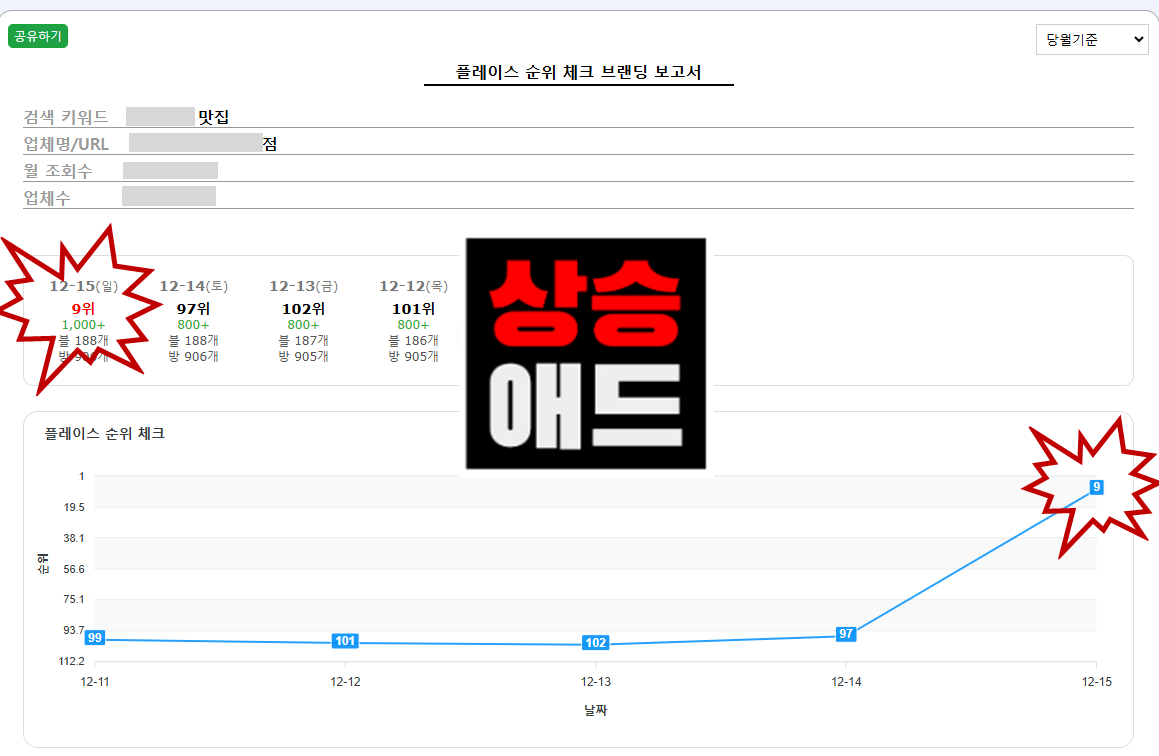Image resolution: width=1159 pixels, height=756 pixels.
Task: Click 800+ below the 102위 rank
Action: (304, 325)
